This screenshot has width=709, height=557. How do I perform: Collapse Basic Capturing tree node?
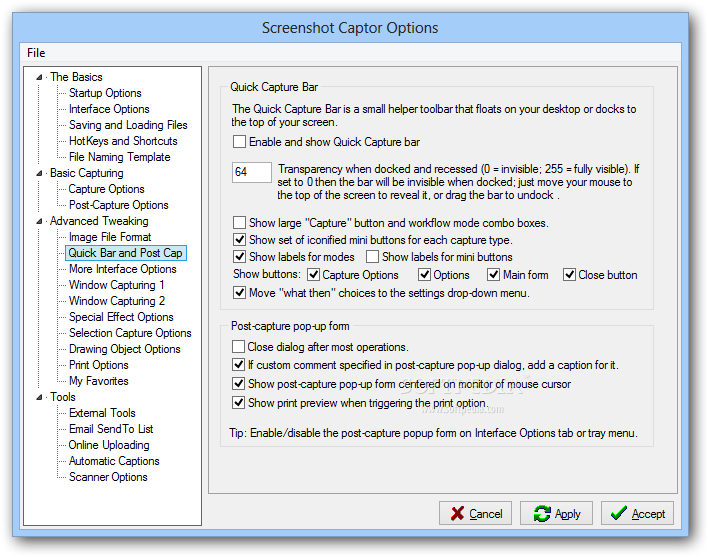click(x=39, y=173)
